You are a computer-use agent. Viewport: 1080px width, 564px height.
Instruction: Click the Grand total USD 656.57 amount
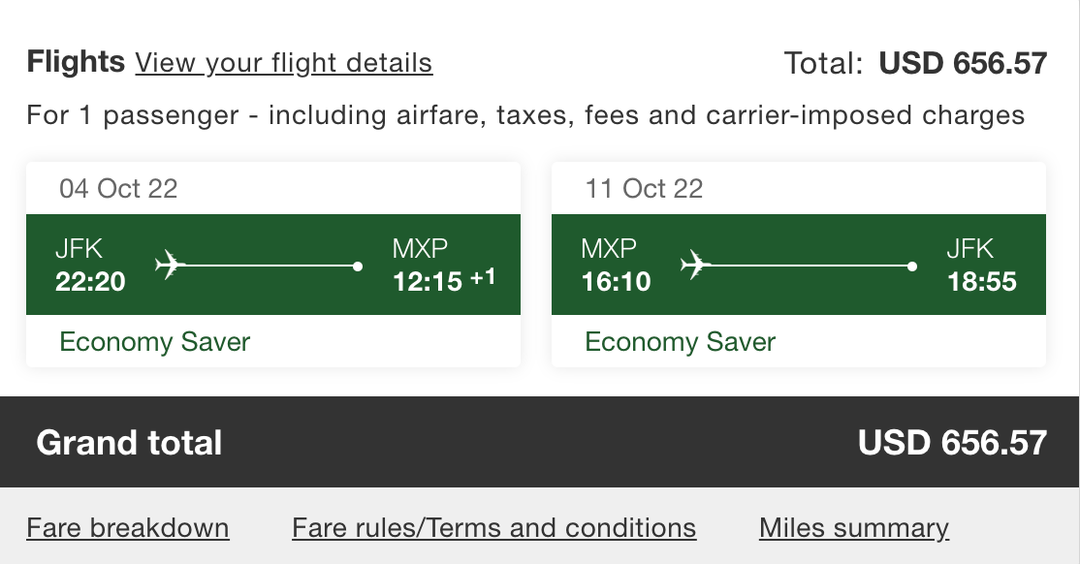click(x=952, y=442)
